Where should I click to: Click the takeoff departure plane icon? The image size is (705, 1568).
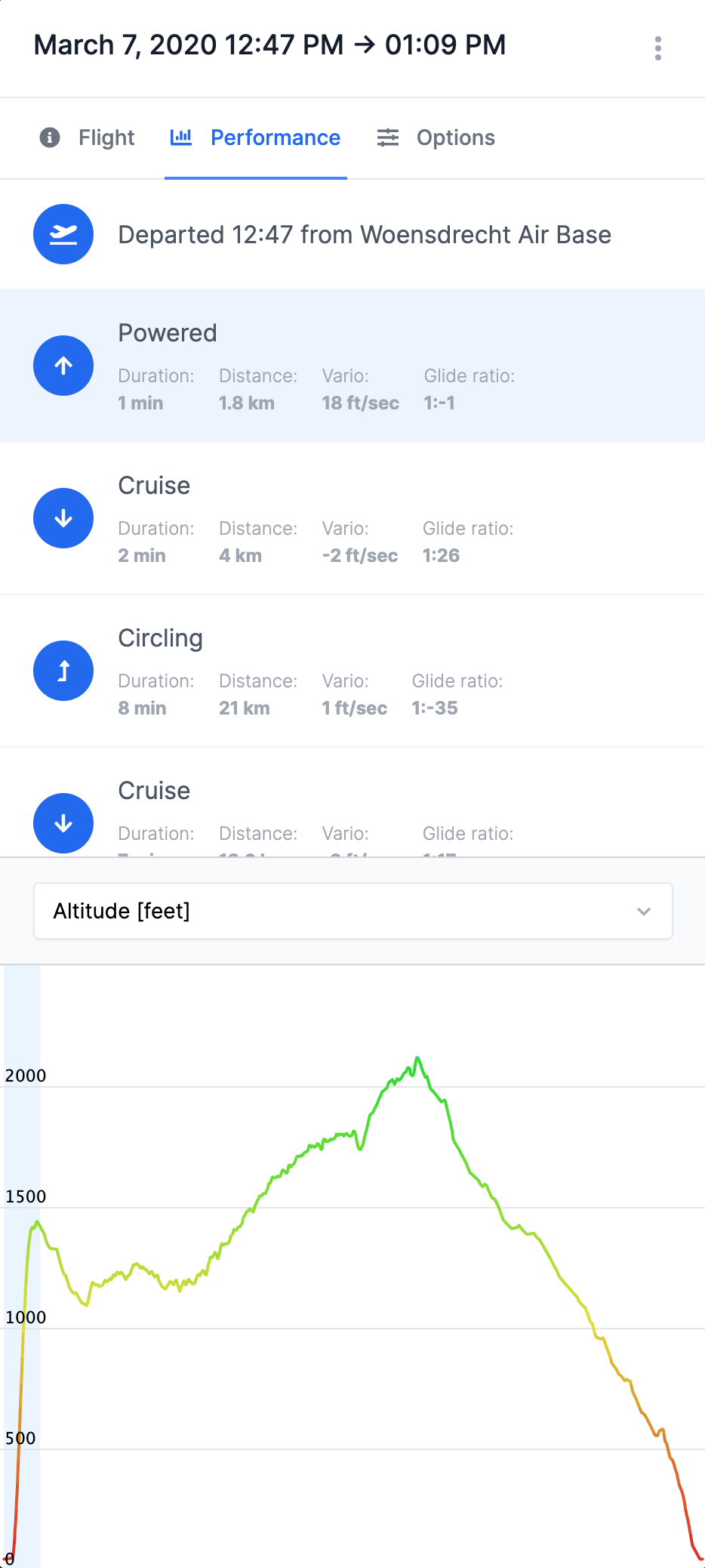(x=63, y=234)
